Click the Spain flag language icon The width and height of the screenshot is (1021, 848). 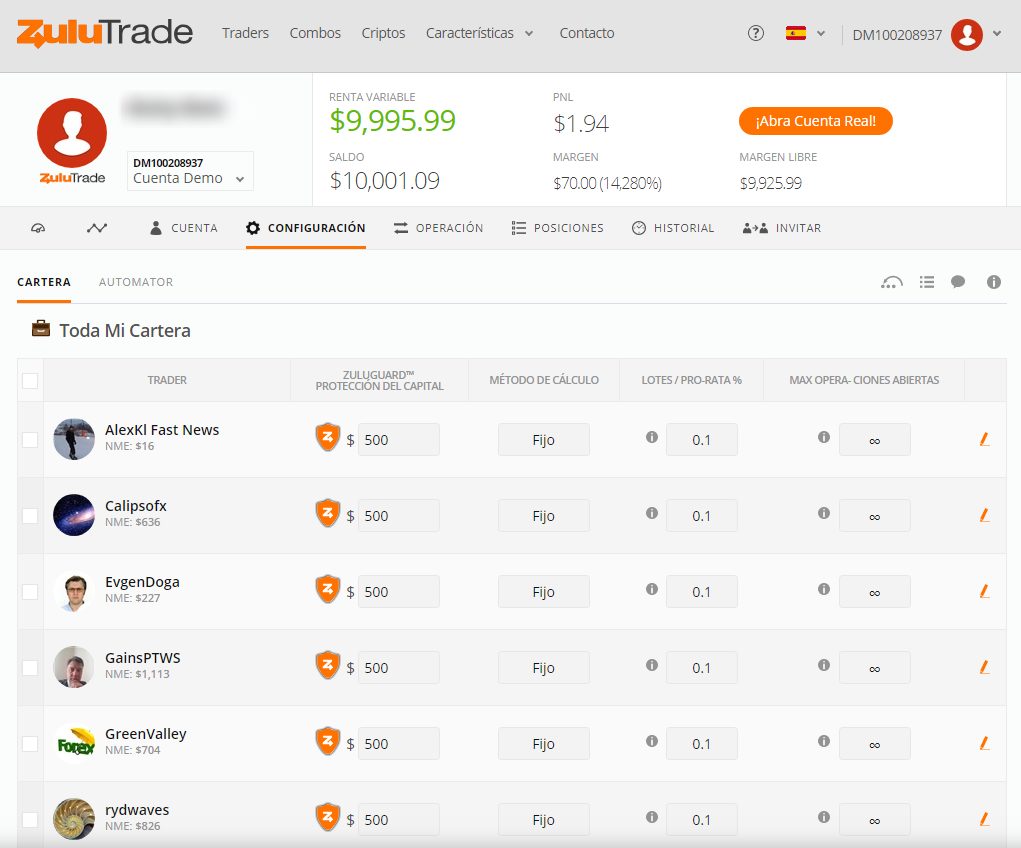click(x=796, y=33)
